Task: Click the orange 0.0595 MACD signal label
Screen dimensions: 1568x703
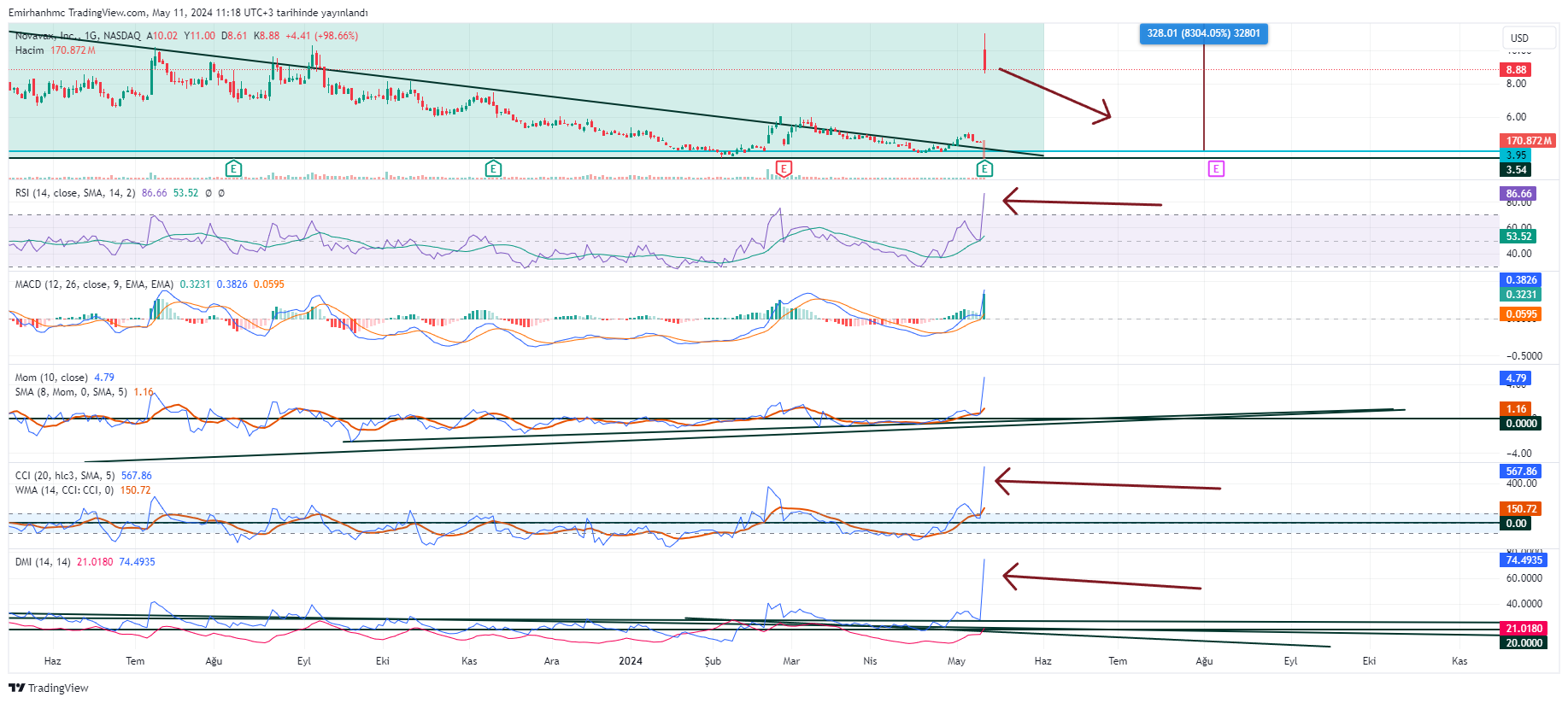Action: 1521,314
